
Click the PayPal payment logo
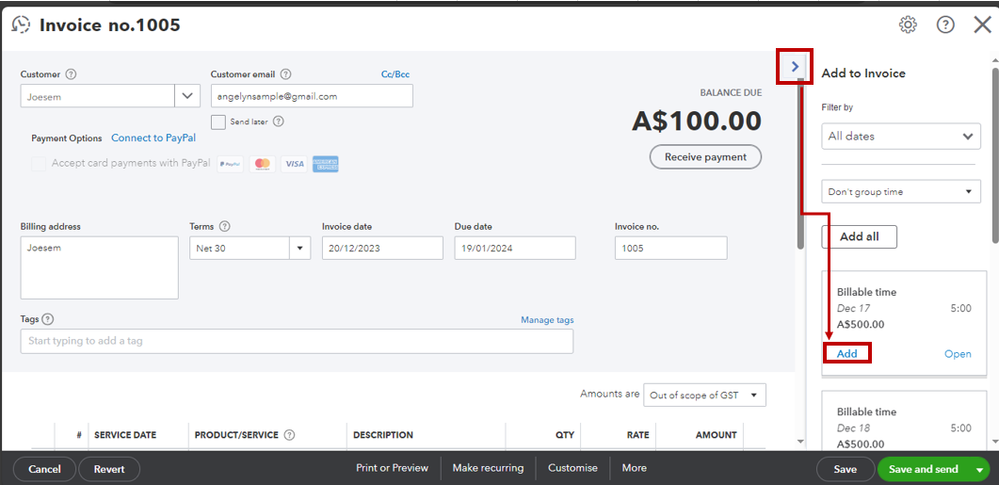coord(230,164)
